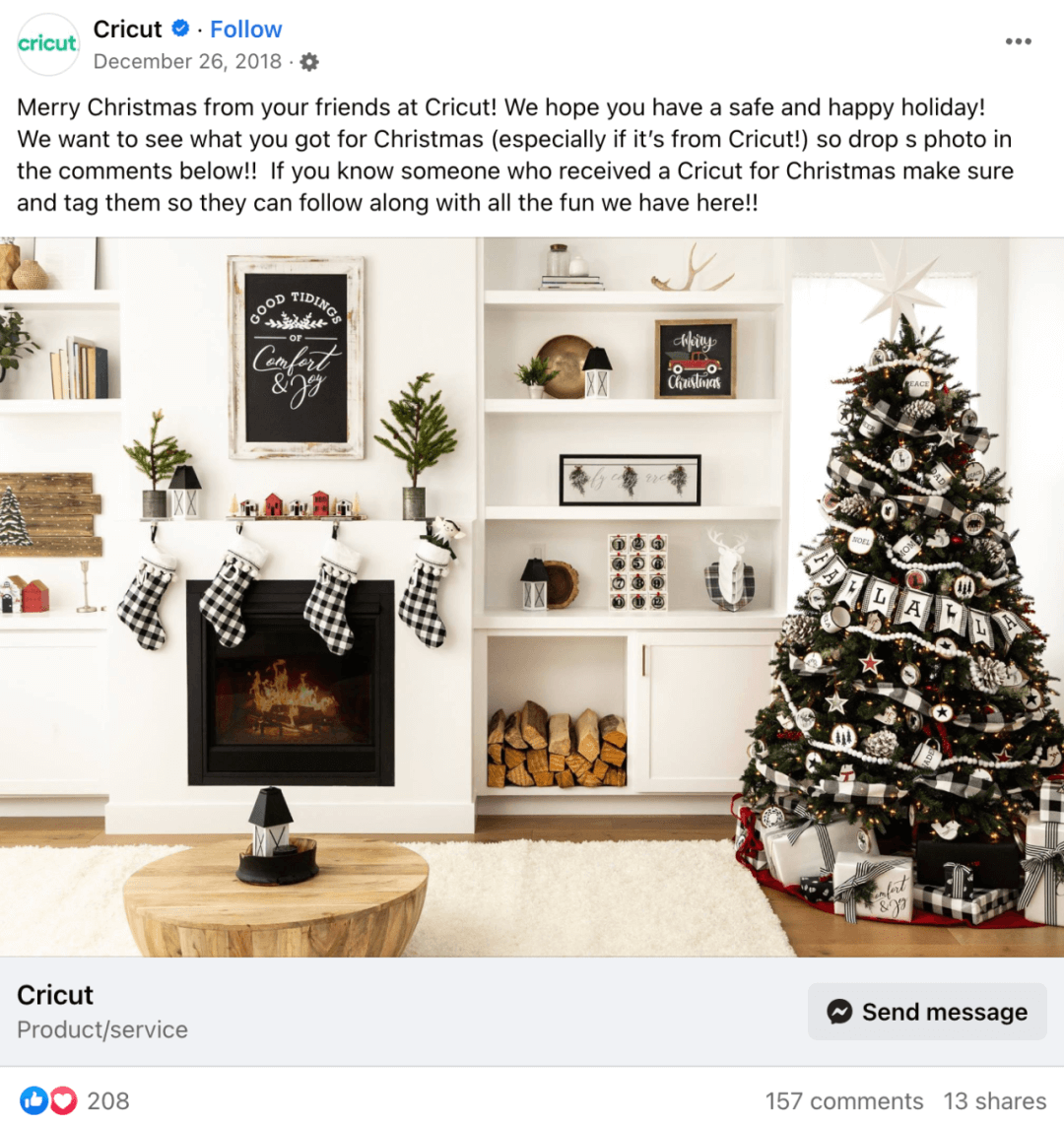Viewport: 1064px width, 1126px height.
Task: View the 13 shares
Action: click(x=994, y=1100)
